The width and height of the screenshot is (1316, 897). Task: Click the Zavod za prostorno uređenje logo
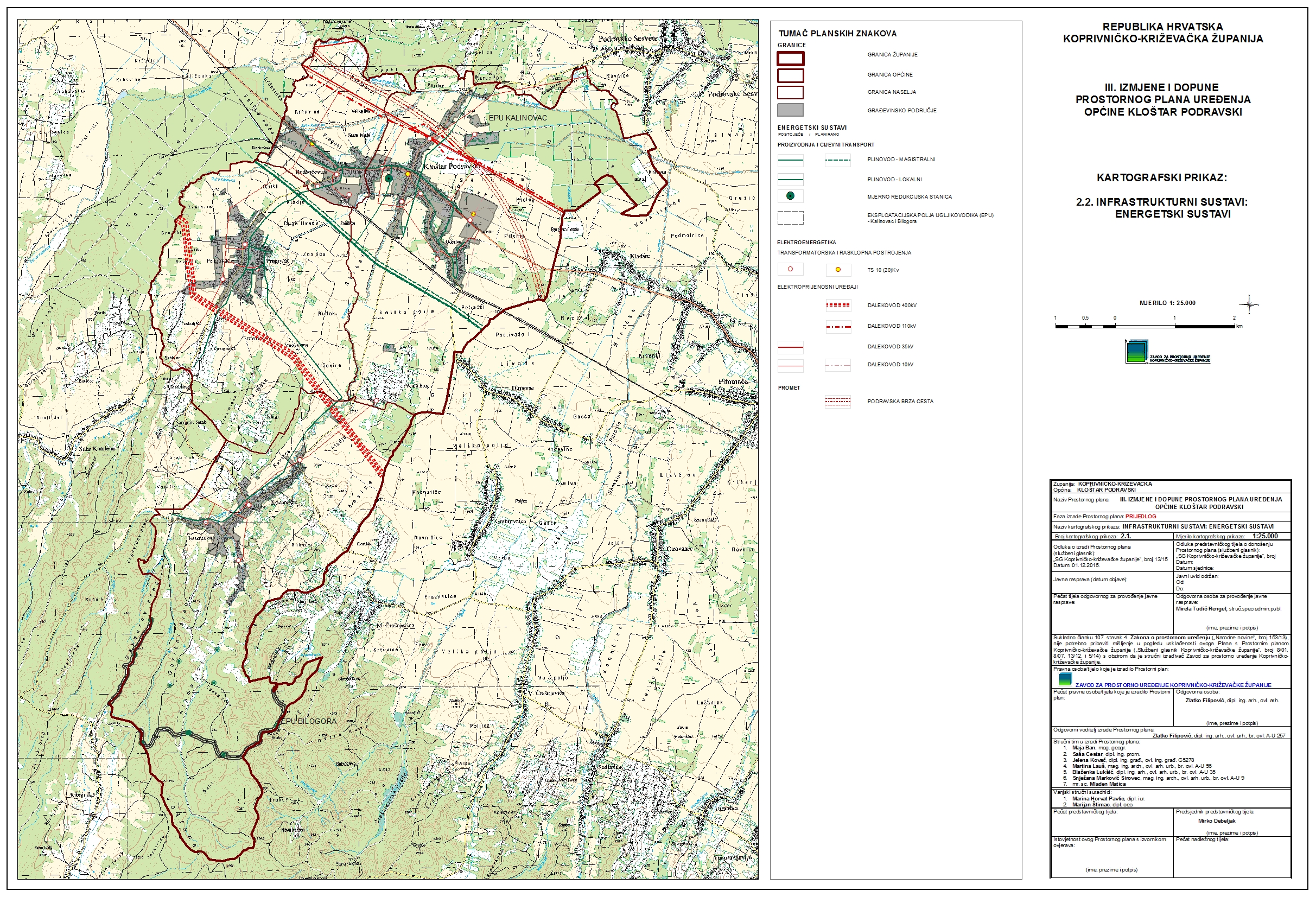(1136, 351)
